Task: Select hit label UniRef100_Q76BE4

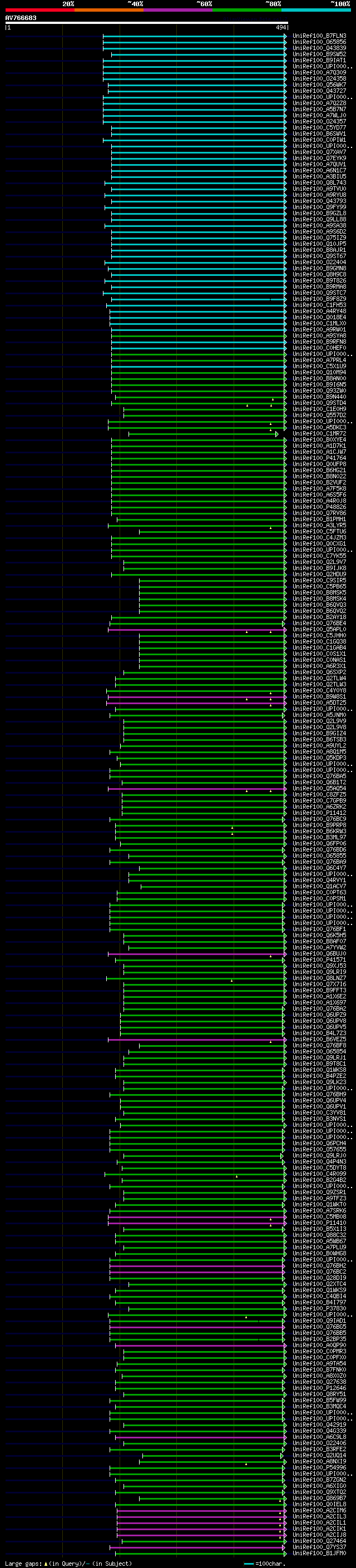Action: pyautogui.click(x=319, y=623)
